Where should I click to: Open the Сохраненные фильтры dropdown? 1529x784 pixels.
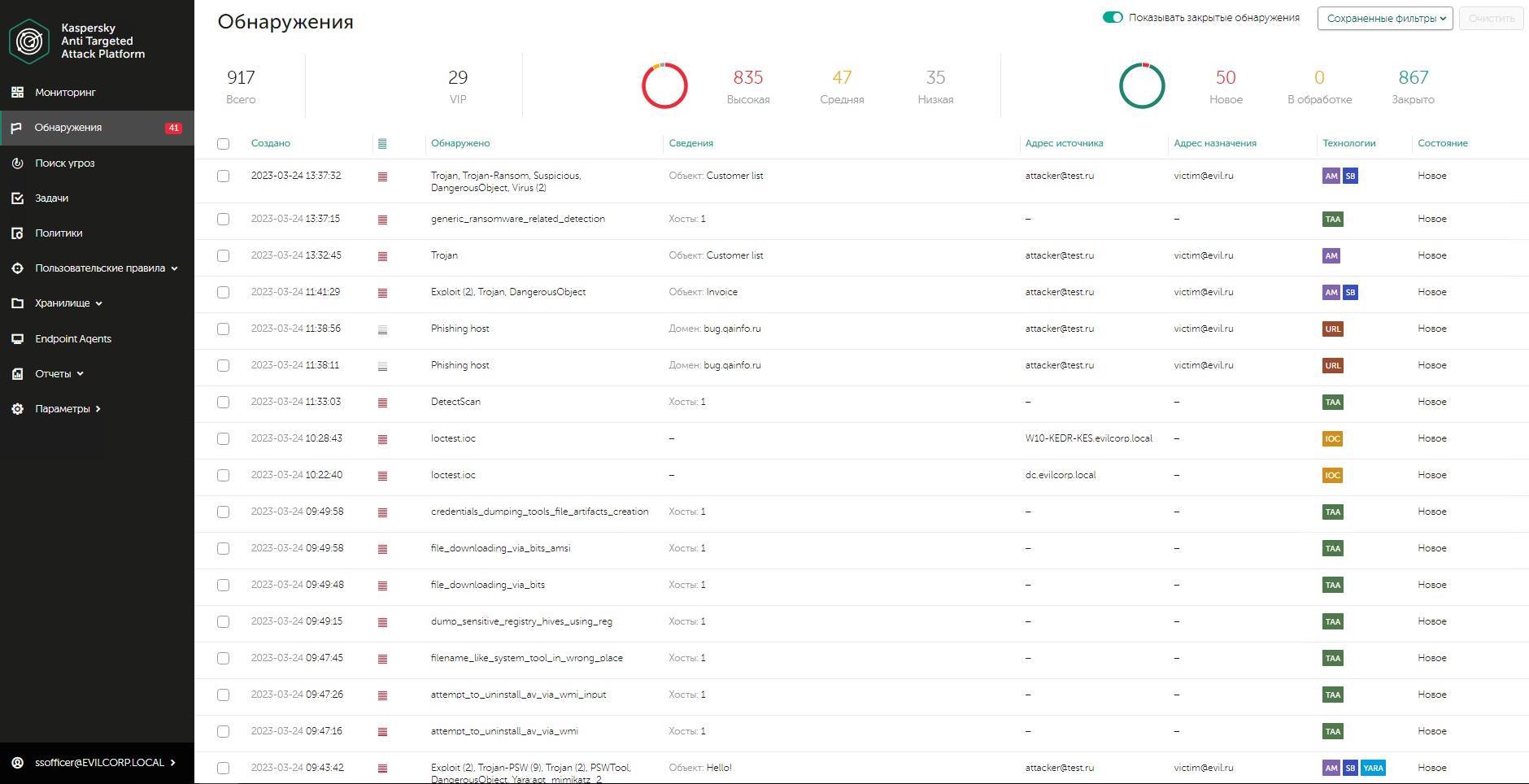click(x=1384, y=19)
